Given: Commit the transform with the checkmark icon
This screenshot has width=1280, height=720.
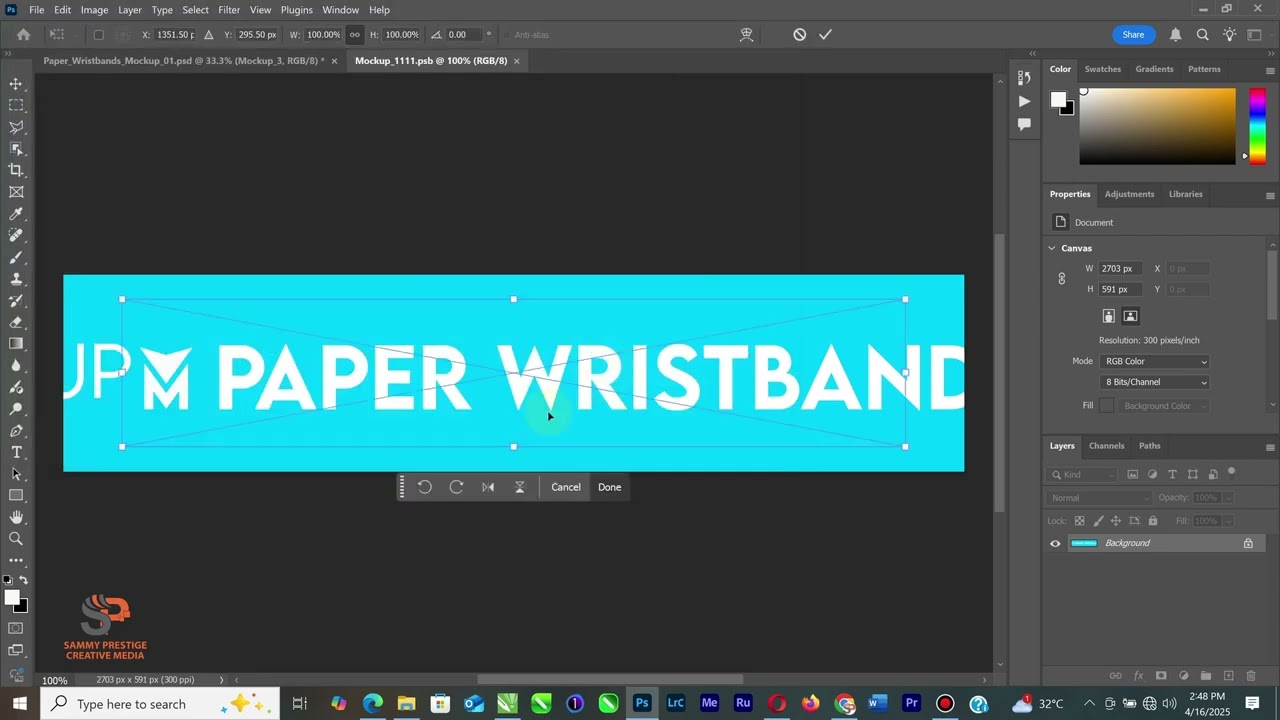Looking at the screenshot, I should point(825,34).
